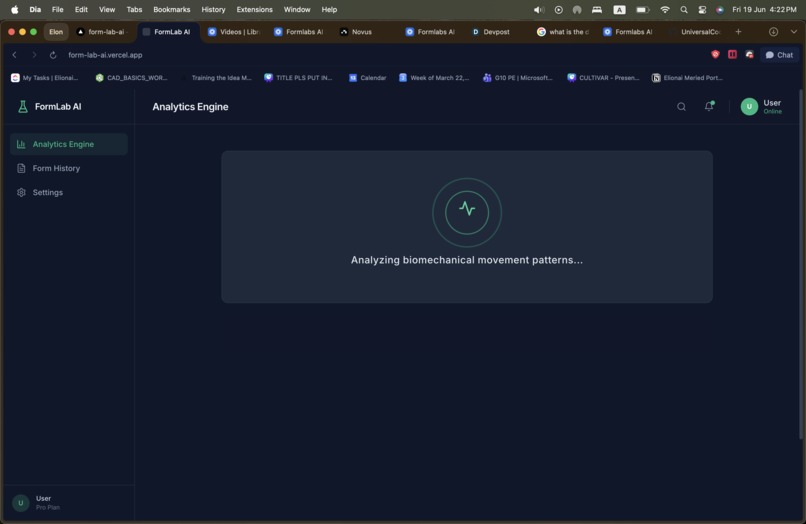
Task: Open the Chat button in toolbar
Action: point(779,55)
